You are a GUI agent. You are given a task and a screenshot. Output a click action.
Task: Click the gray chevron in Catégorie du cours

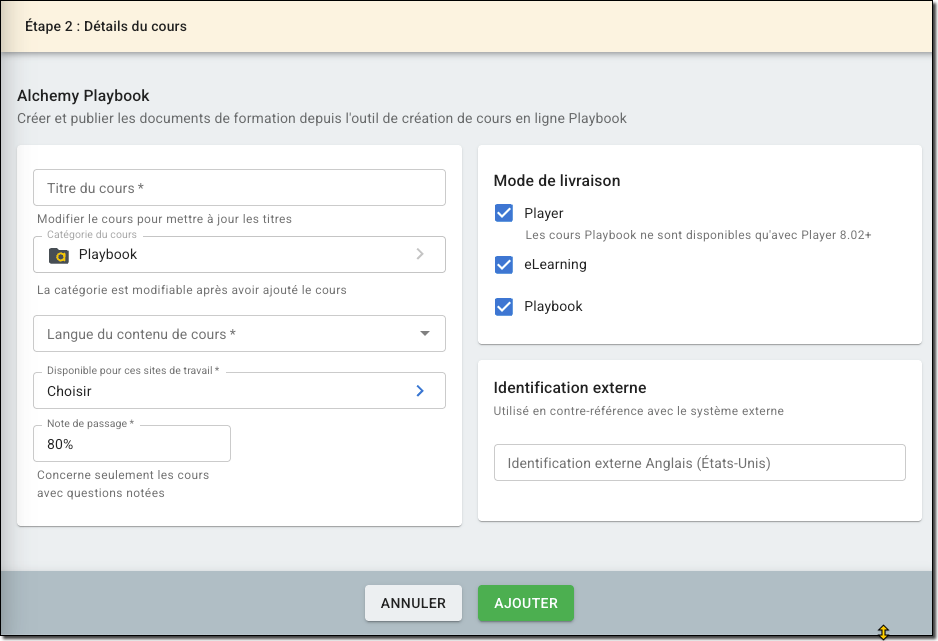click(x=420, y=254)
